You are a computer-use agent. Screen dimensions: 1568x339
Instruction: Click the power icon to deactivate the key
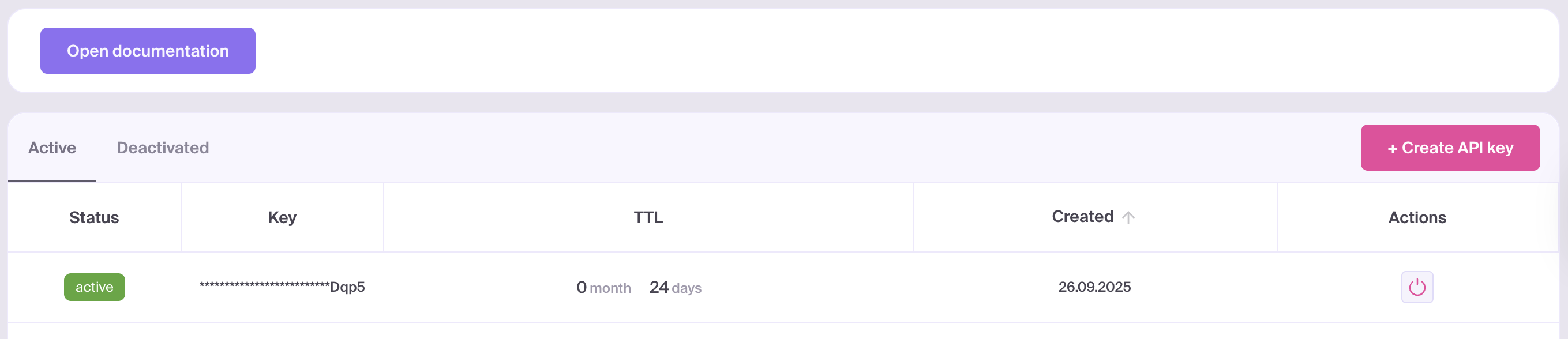tap(1416, 287)
